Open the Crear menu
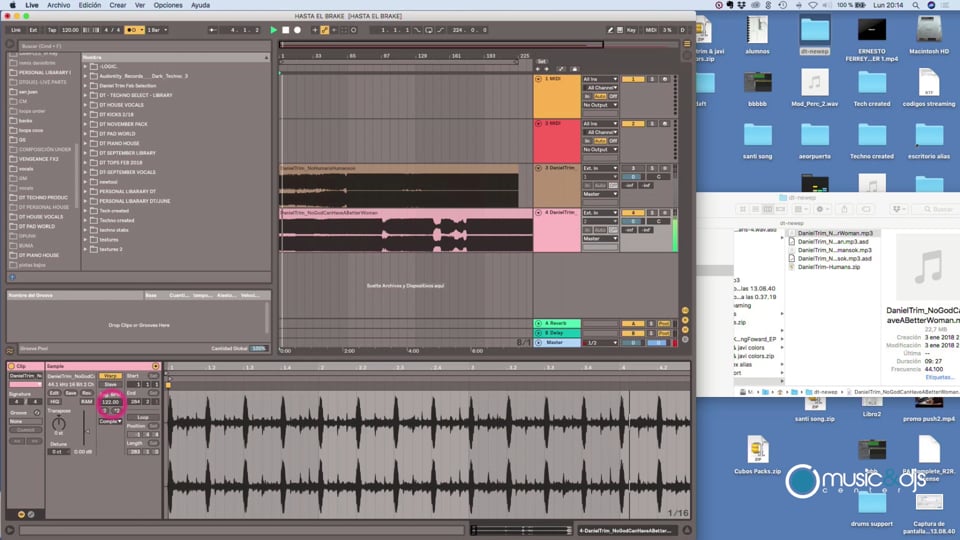Viewport: 960px width, 540px height. pyautogui.click(x=118, y=5)
